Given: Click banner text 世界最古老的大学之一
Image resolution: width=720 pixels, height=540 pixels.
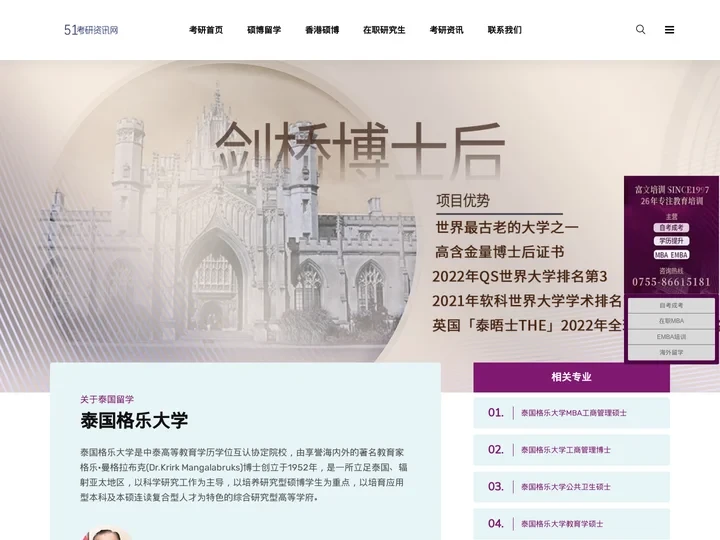Looking at the screenshot, I should (x=507, y=227).
